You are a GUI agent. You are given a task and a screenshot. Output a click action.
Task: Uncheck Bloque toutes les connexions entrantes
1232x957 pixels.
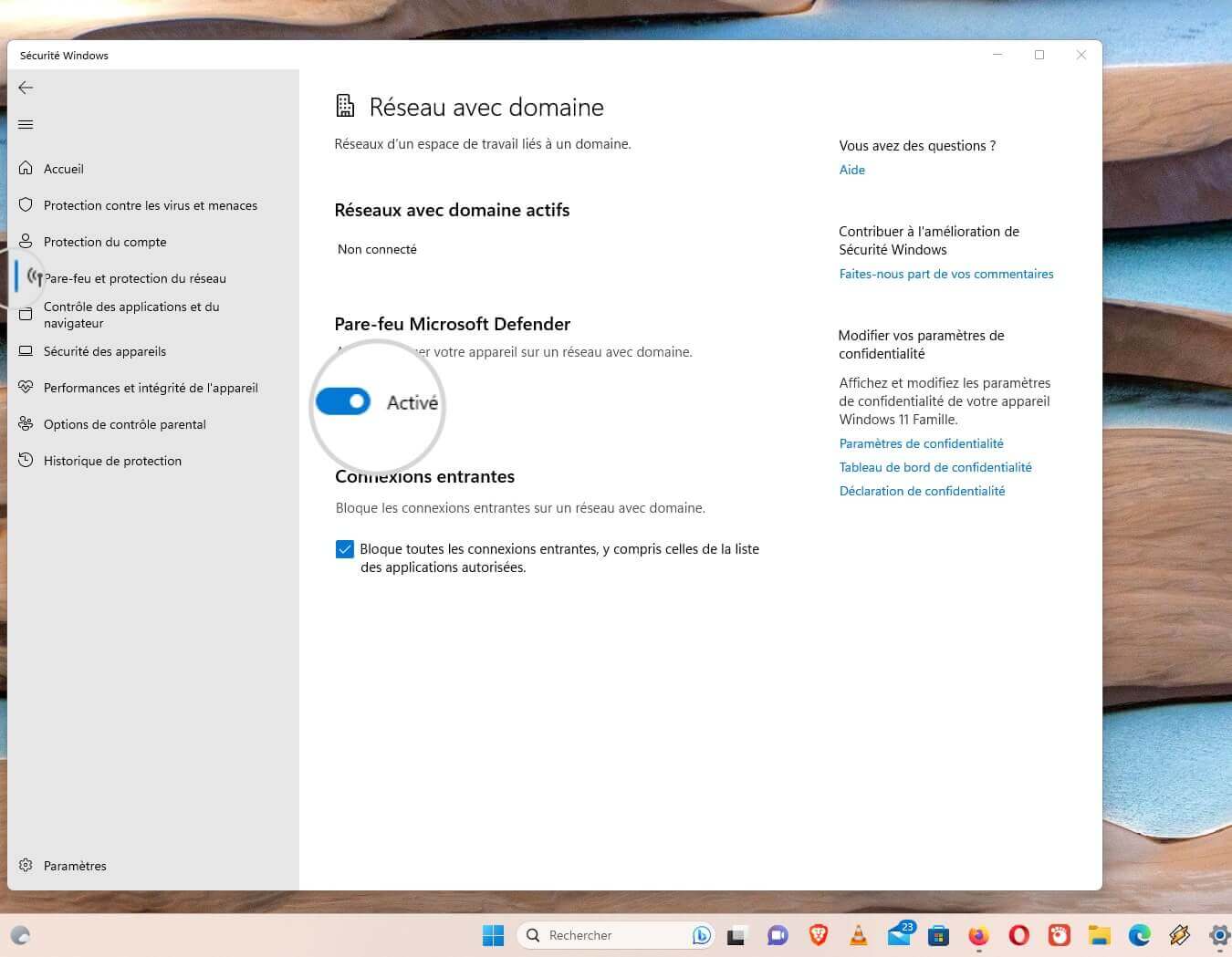pos(344,549)
